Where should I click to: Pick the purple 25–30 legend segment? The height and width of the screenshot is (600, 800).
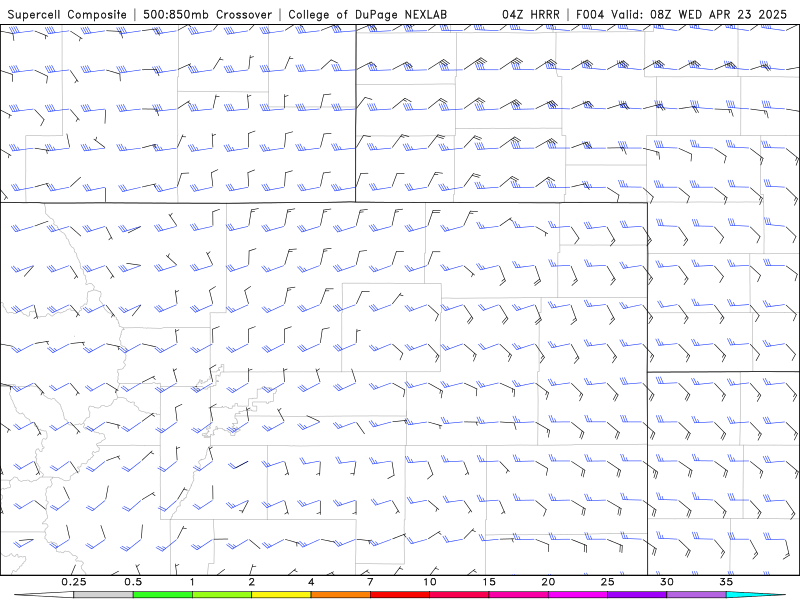pos(637,595)
